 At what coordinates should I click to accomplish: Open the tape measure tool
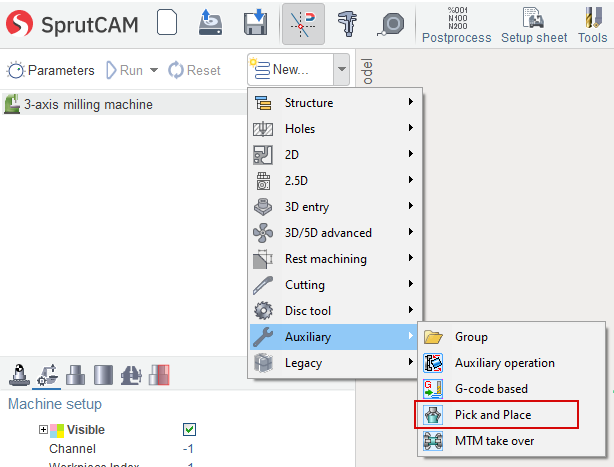(x=391, y=23)
